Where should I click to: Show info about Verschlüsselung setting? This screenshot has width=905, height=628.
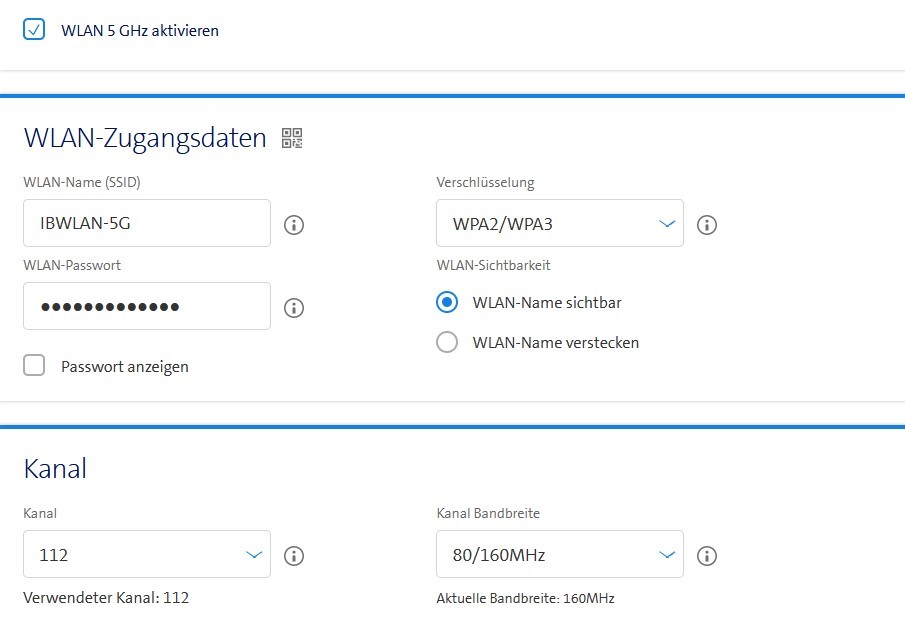[706, 225]
